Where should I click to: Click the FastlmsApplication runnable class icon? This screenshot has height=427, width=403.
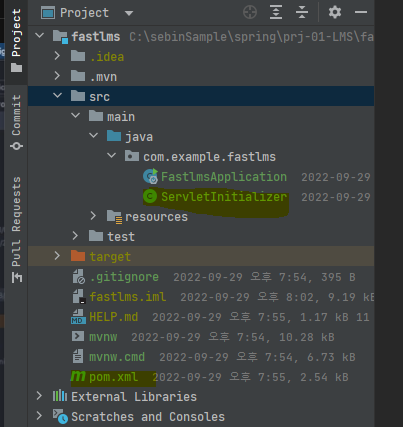pos(150,176)
